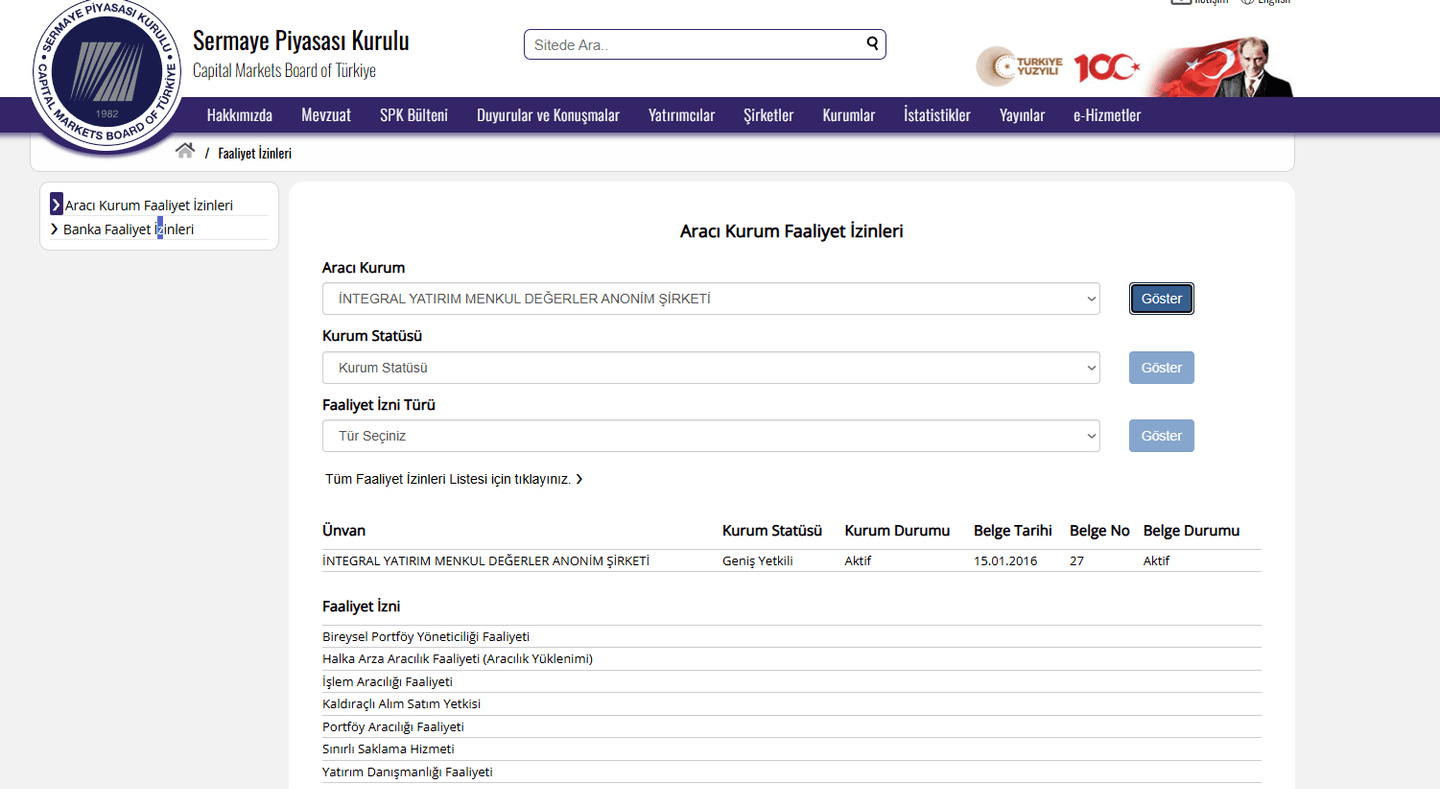1440x789 pixels.
Task: Click the home icon in the breadcrumb
Action: click(x=184, y=151)
